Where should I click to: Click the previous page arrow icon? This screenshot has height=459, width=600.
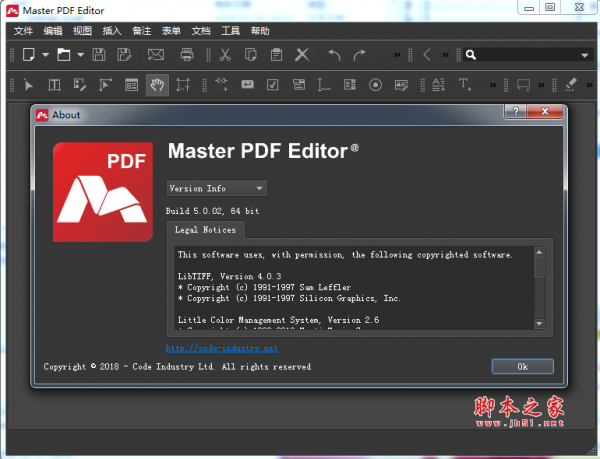point(427,55)
